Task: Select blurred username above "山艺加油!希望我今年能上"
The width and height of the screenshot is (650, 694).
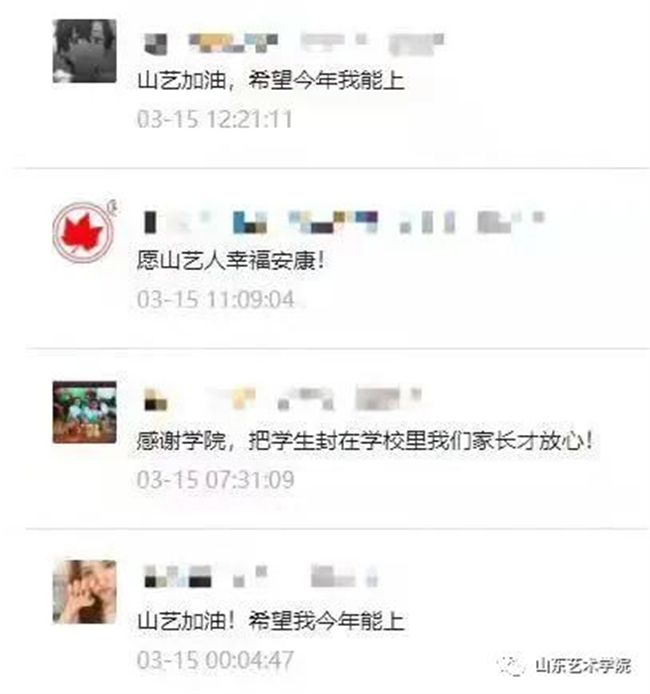Action: click(261, 576)
